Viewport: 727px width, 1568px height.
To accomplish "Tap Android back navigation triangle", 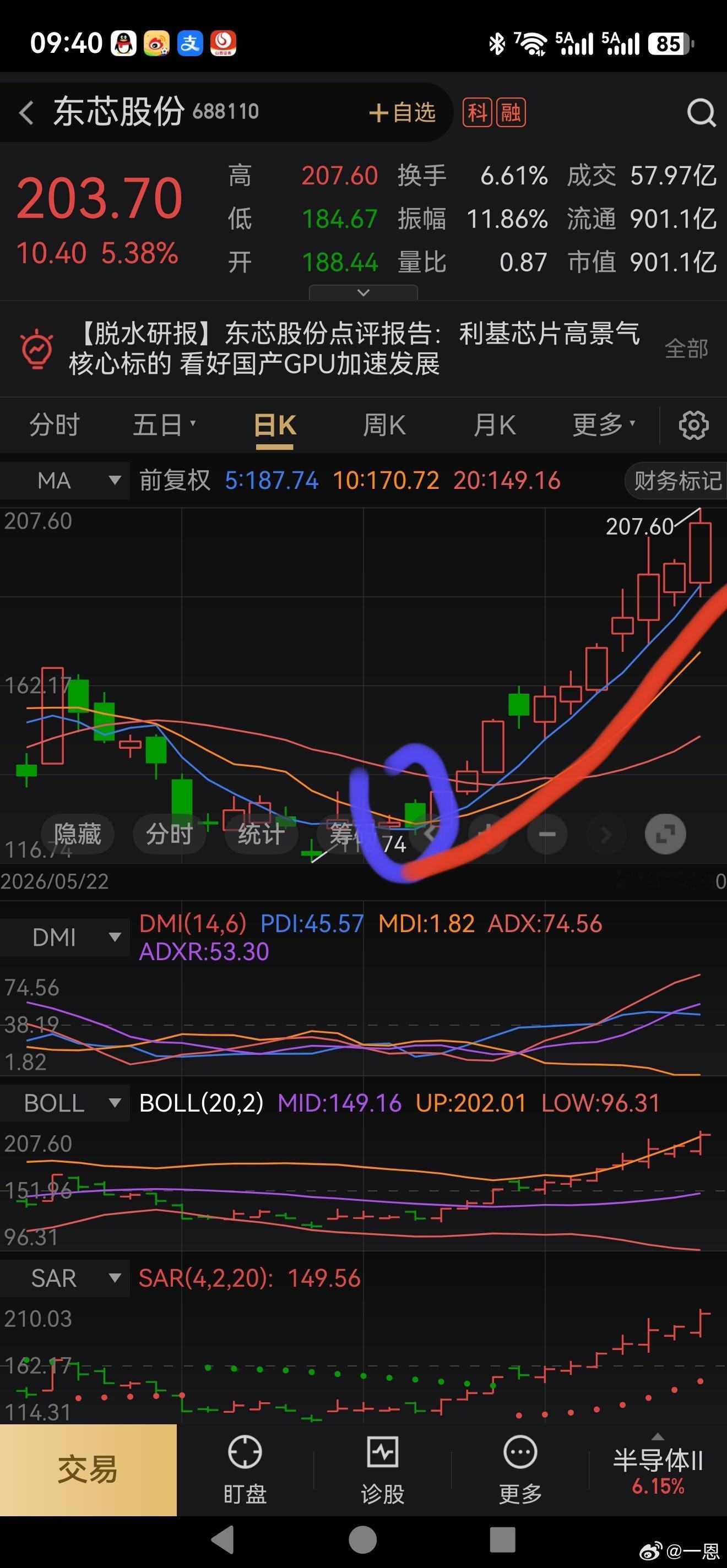I will 223,1540.
